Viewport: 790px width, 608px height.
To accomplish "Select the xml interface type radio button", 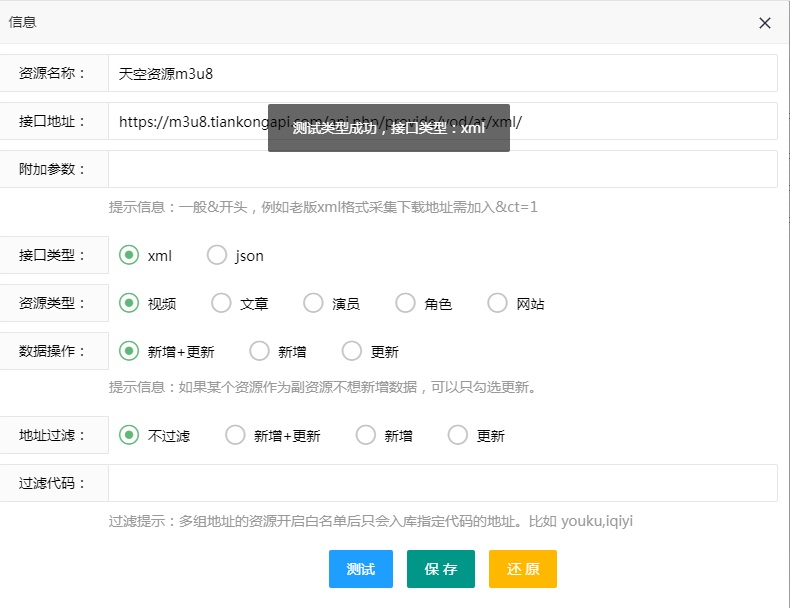I will (x=129, y=255).
